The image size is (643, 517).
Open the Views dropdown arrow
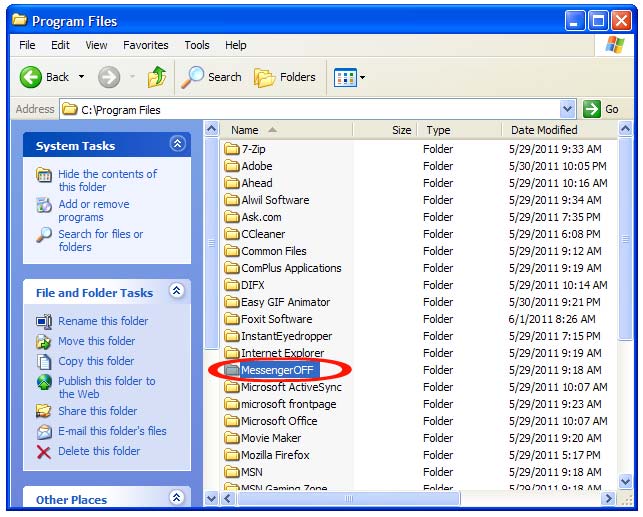(x=363, y=77)
